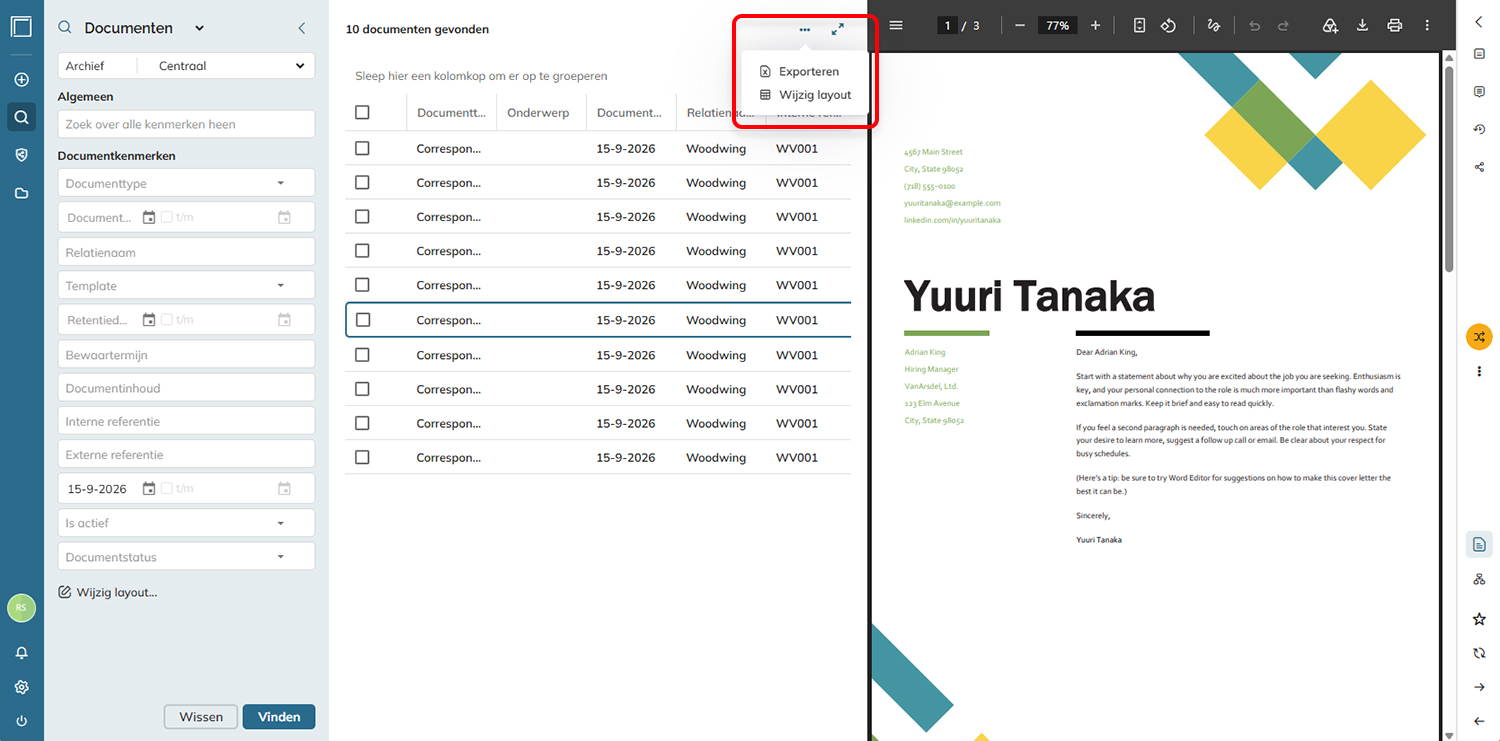Image resolution: width=1500 pixels, height=741 pixels.
Task: Click the plus icon in the blue sidebar
Action: coord(21,80)
